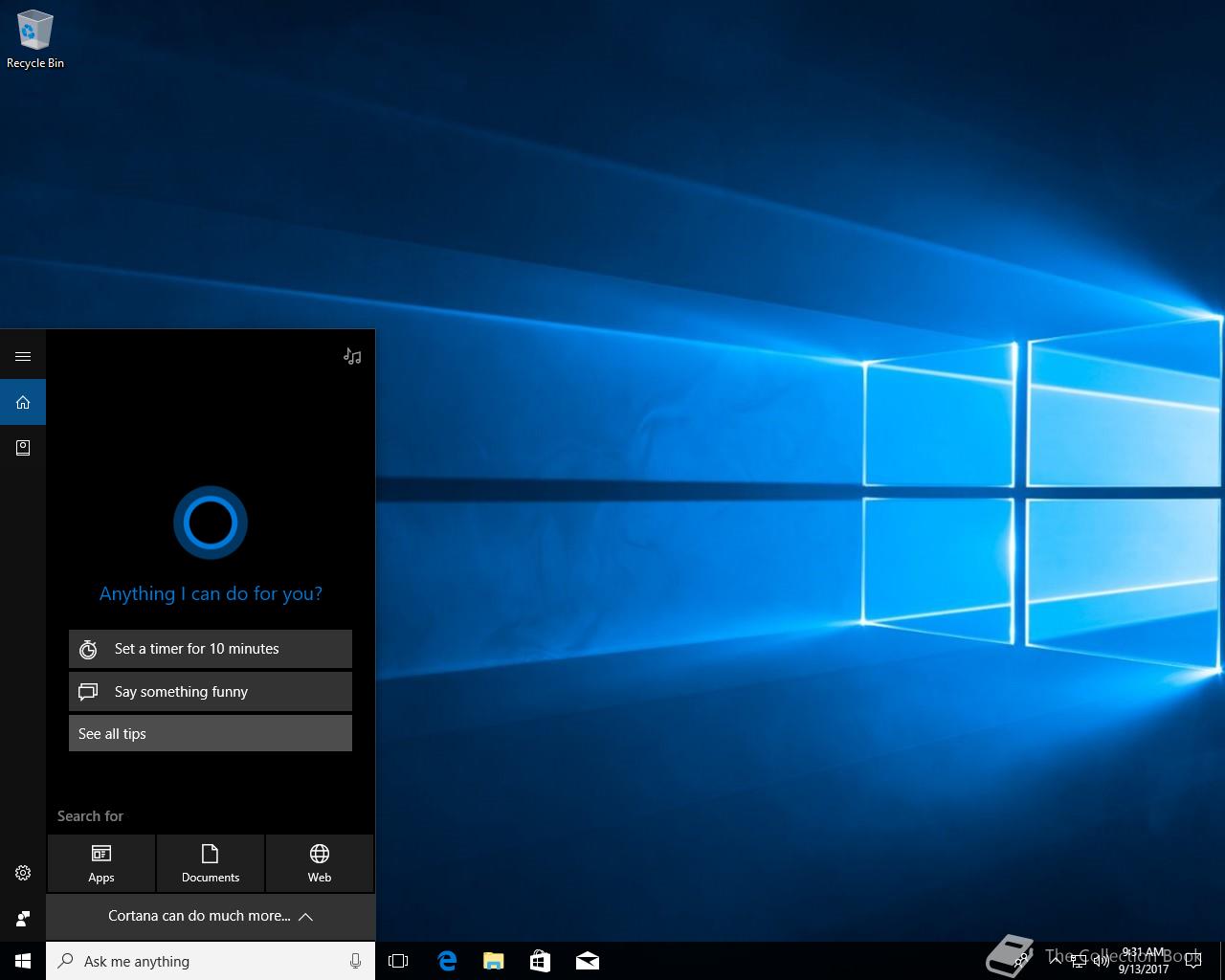
Task: Expand 'Cortana can do much more...'
Action: (211, 916)
